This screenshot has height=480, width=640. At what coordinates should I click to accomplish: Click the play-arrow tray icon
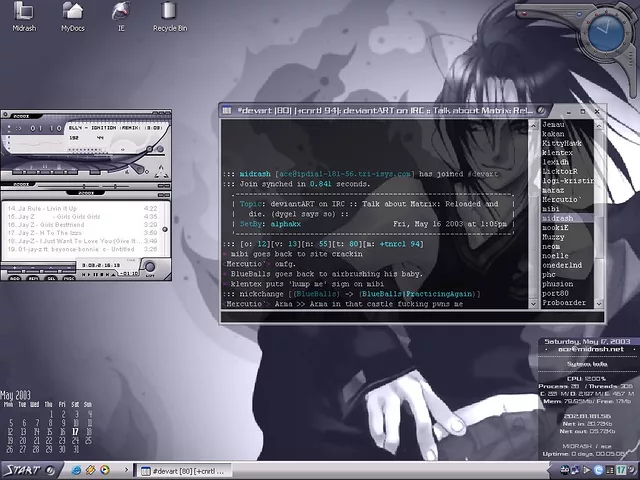click(x=588, y=471)
